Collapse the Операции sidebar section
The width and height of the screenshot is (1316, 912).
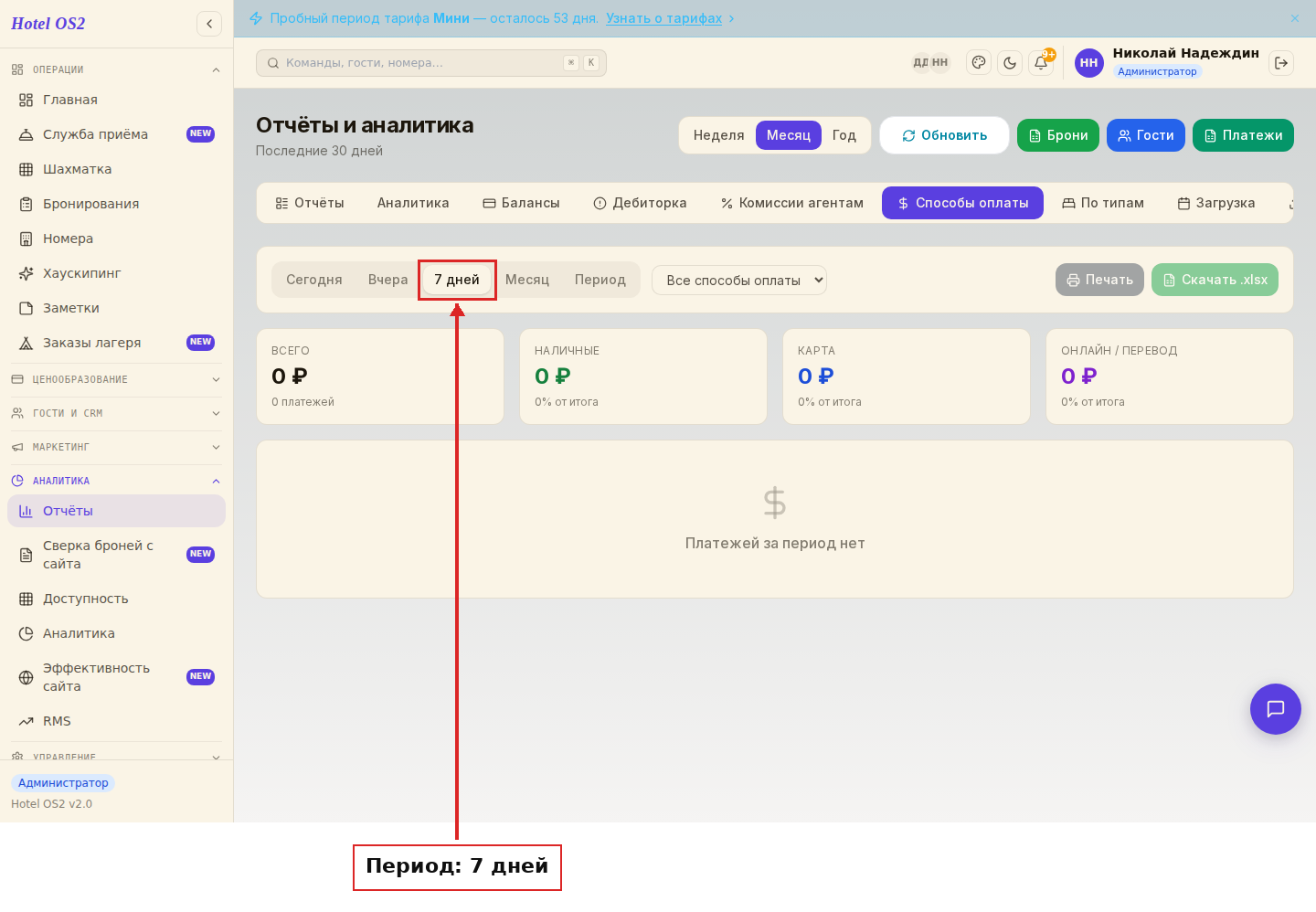(117, 69)
